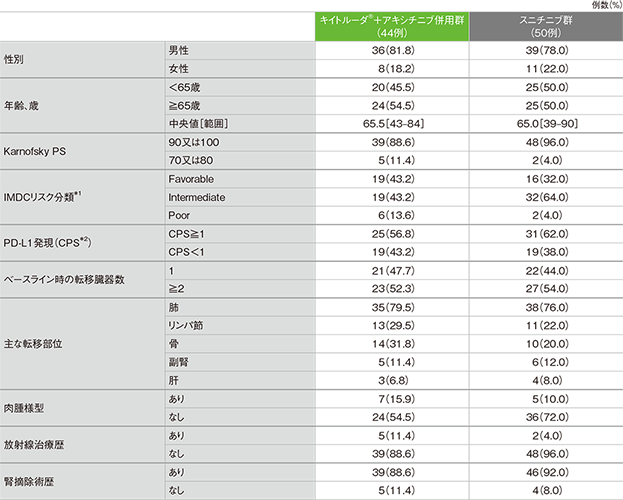Click the ベースライン時の転移臓器数 label
The image size is (623, 500).
pyautogui.click(x=66, y=283)
